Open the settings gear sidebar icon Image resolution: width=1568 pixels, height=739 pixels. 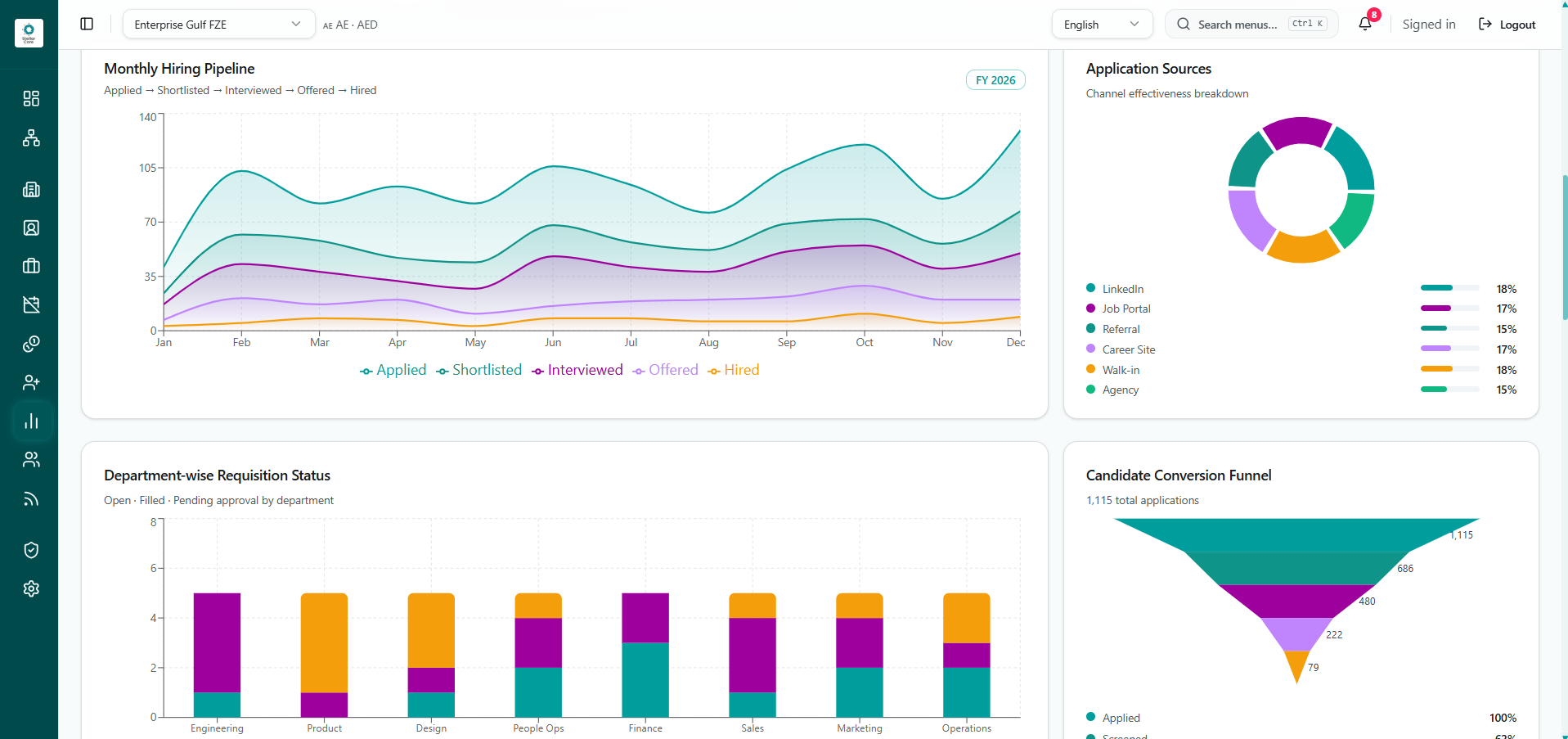pos(31,588)
